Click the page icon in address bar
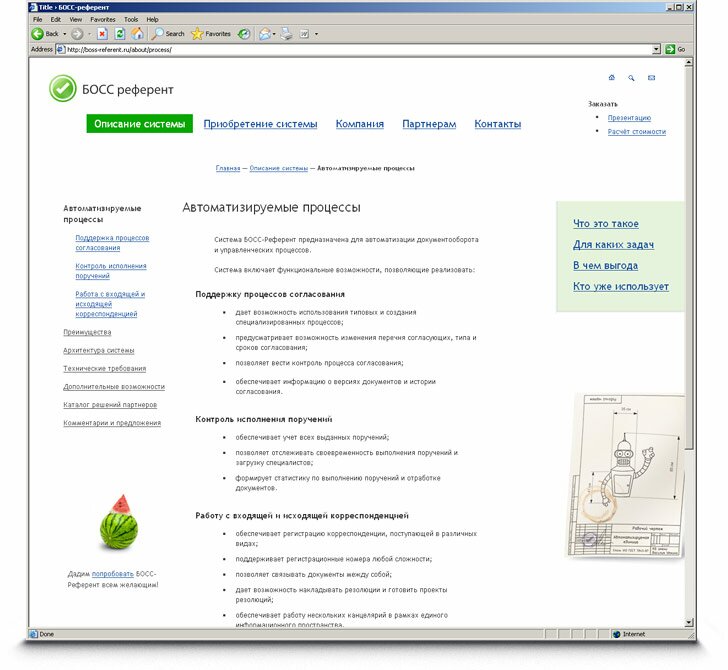The width and height of the screenshot is (728, 670). click(60, 49)
